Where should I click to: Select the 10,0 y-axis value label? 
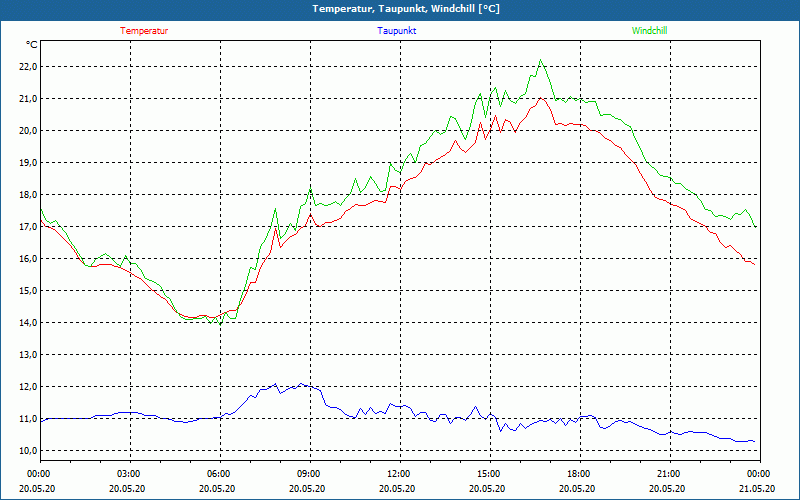click(26, 451)
